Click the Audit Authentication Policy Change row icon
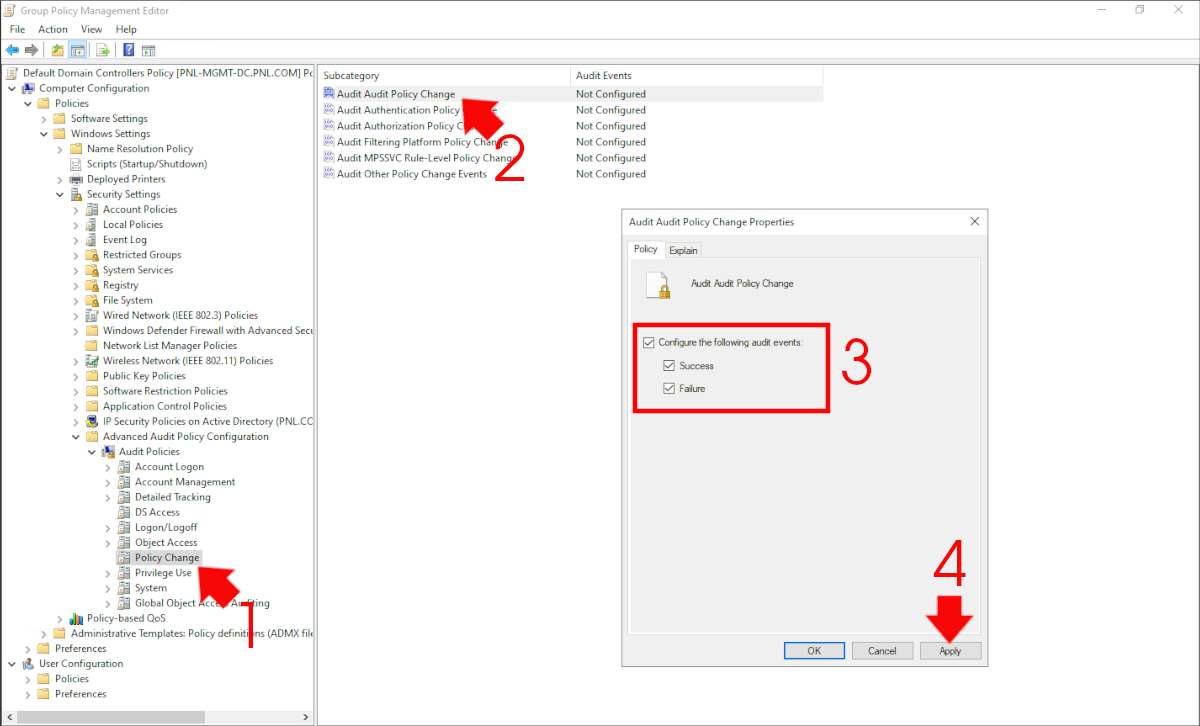This screenshot has height=726, width=1200. click(x=329, y=110)
